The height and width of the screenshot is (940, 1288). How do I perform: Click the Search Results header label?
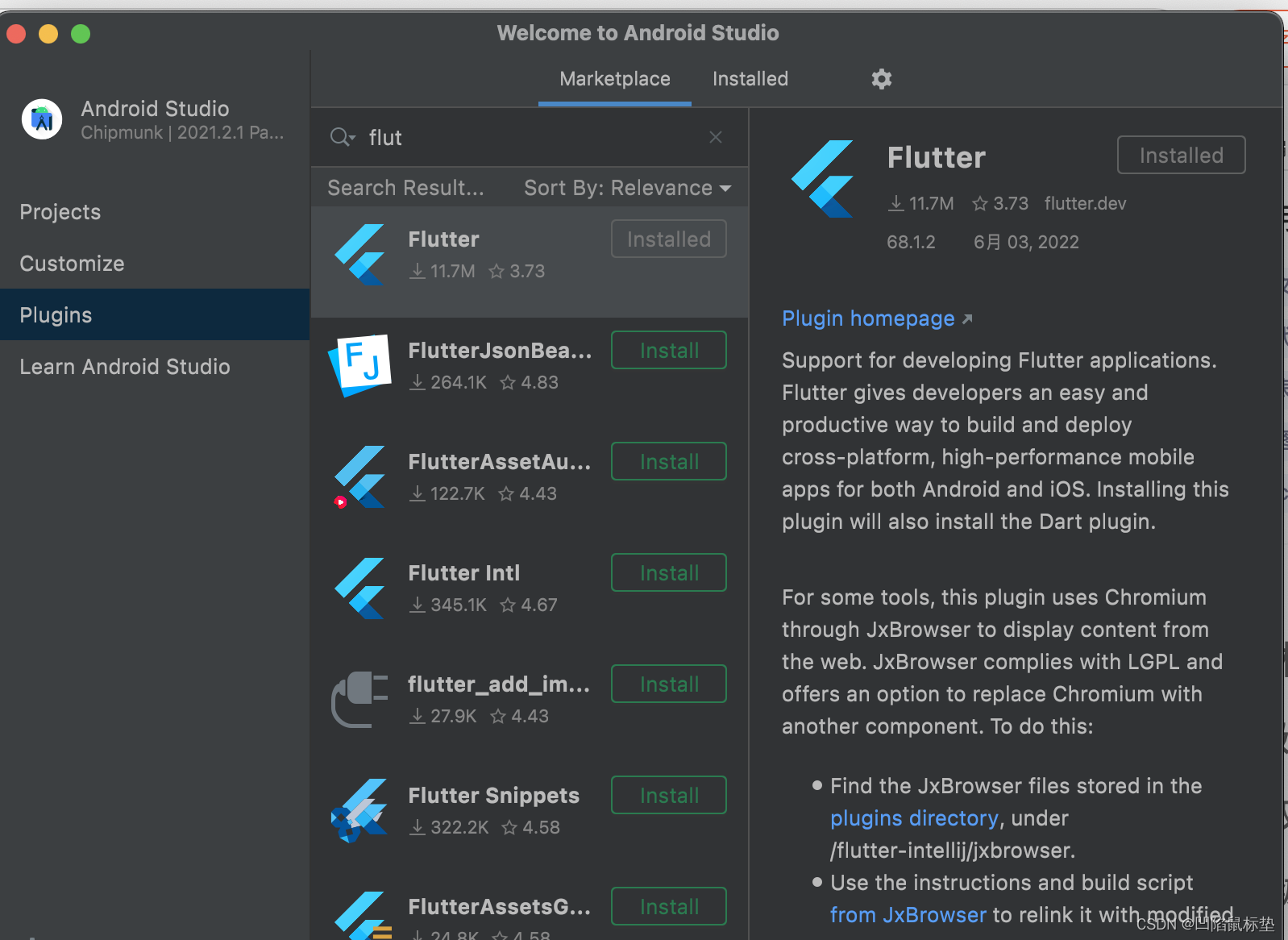(x=406, y=188)
